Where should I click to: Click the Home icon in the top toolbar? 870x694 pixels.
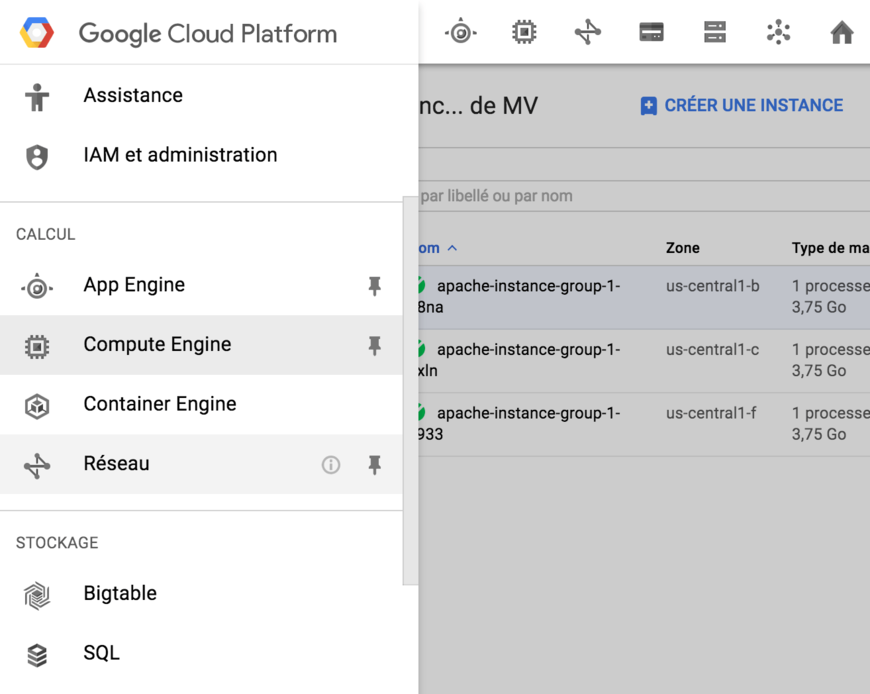pyautogui.click(x=841, y=31)
